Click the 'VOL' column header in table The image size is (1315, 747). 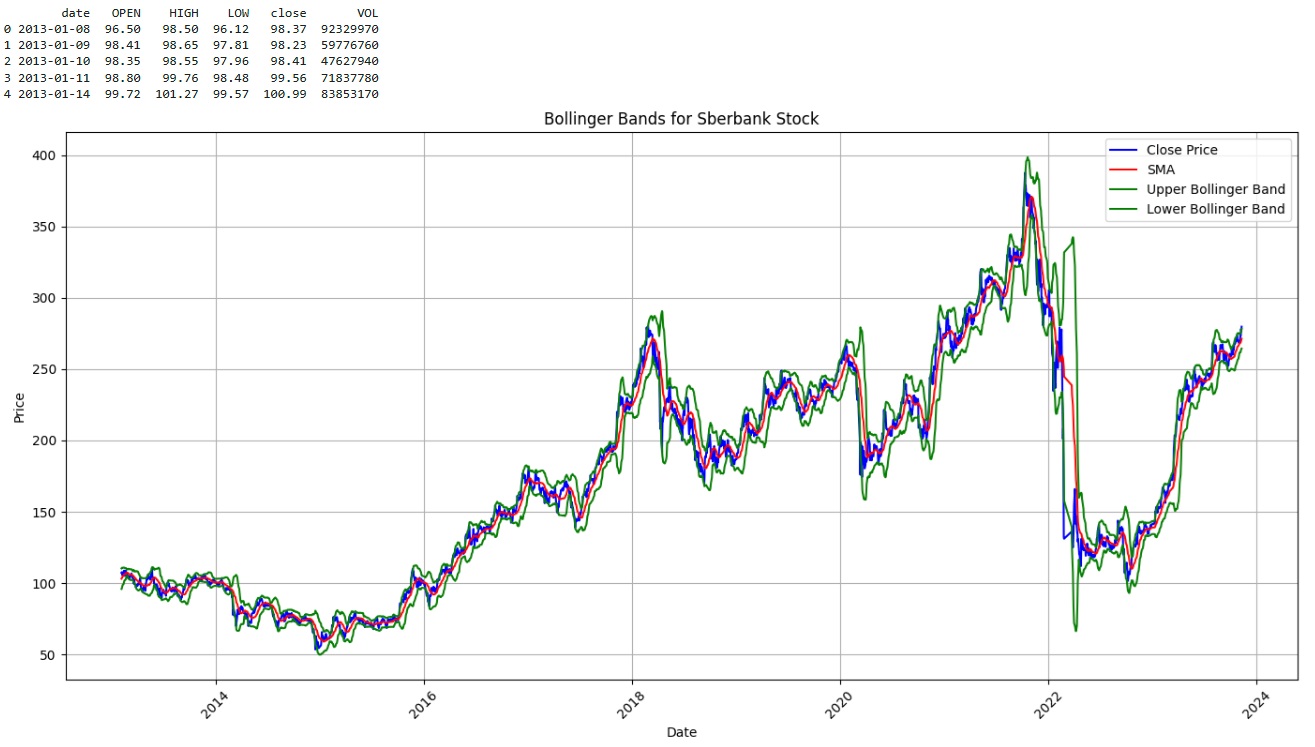[x=367, y=13]
